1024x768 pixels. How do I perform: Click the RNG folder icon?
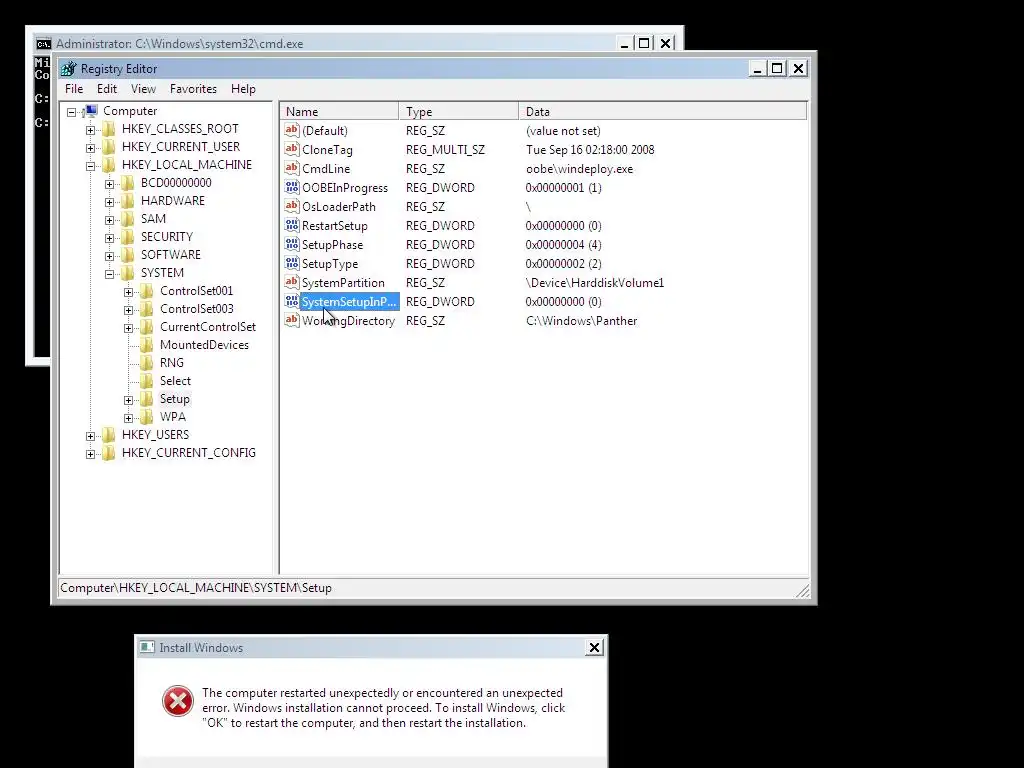(147, 362)
